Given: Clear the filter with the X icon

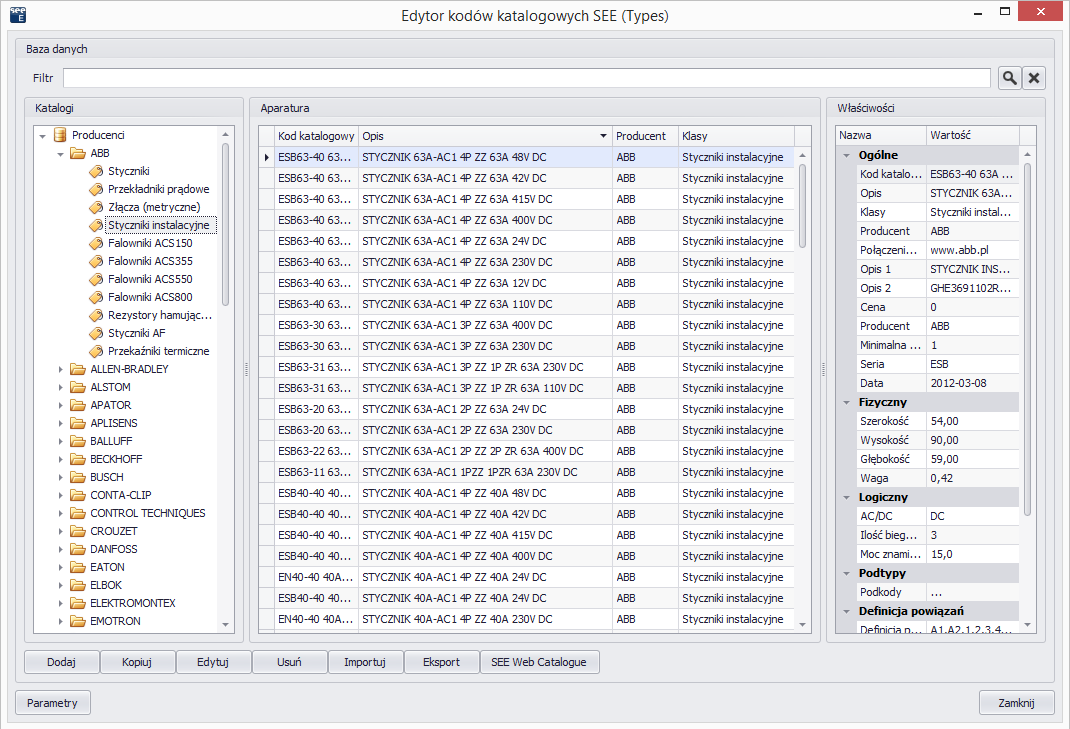Looking at the screenshot, I should (1034, 78).
